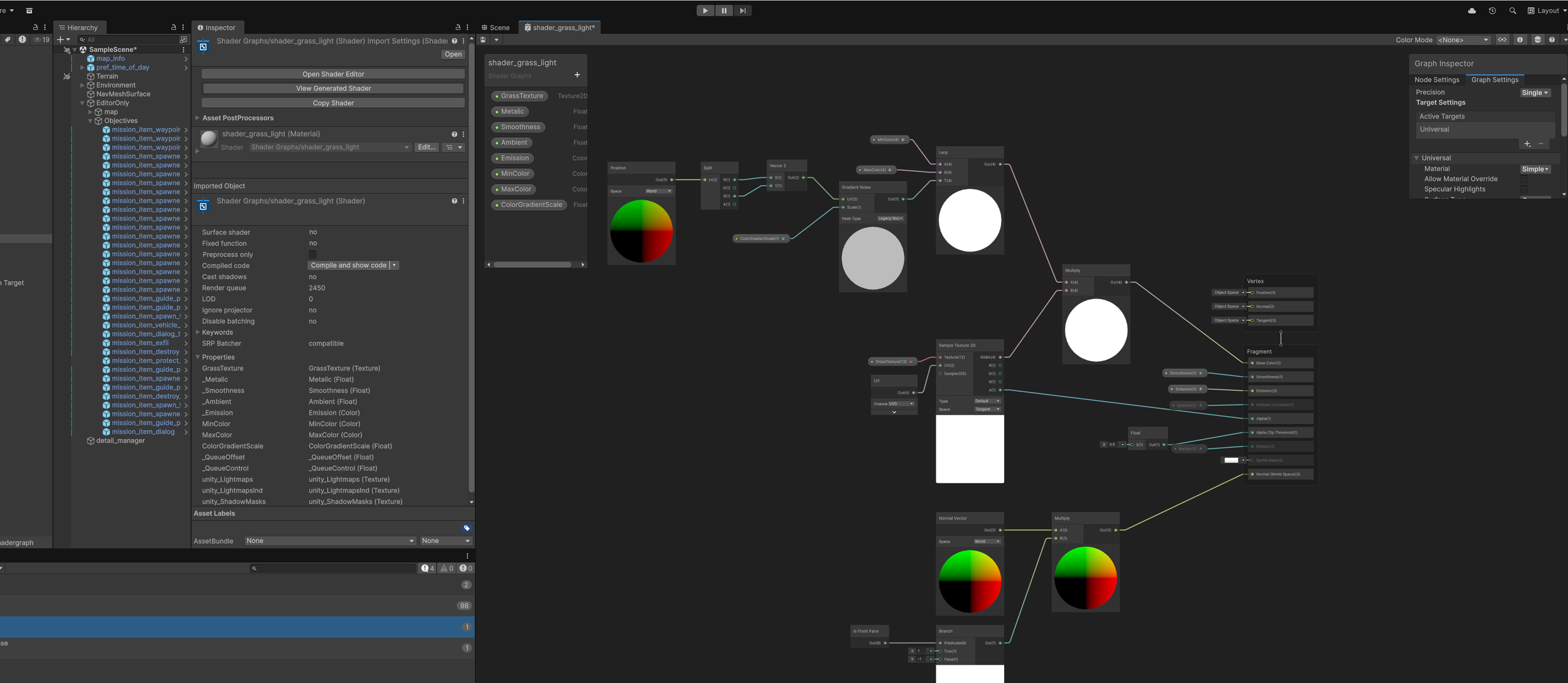Click the Copy Shader button

(x=333, y=103)
